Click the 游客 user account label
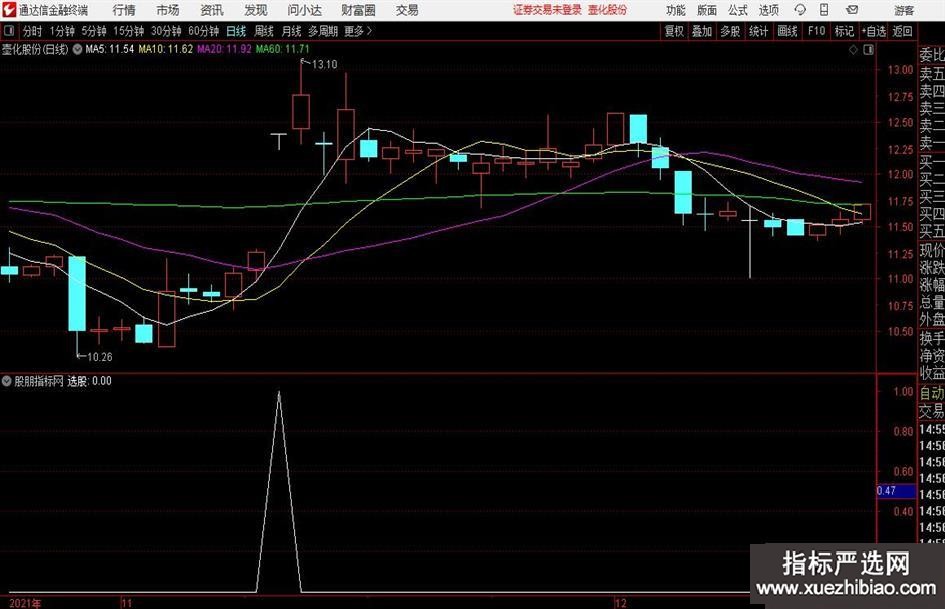The image size is (945, 609). click(904, 10)
